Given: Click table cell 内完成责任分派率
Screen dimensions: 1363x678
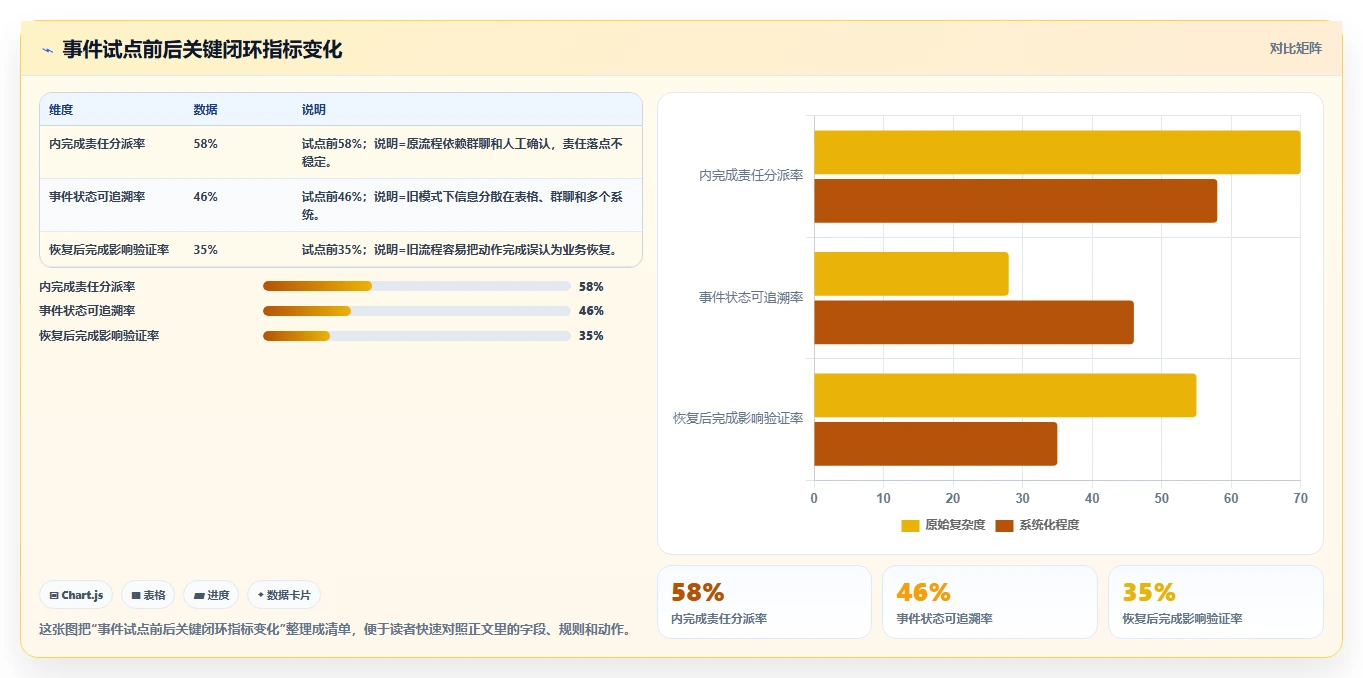Looking at the screenshot, I should 97,144.
